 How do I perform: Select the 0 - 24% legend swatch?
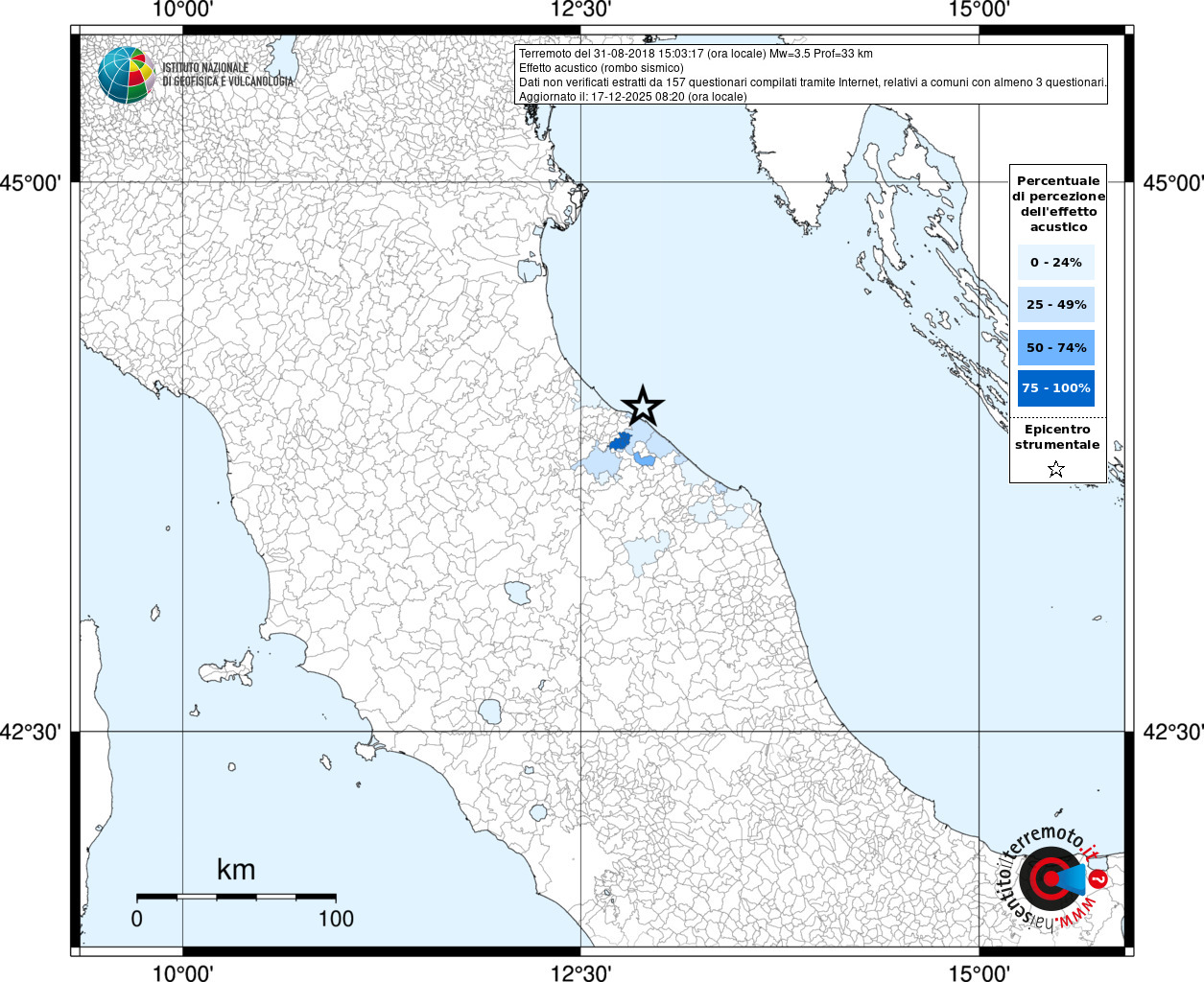click(x=1056, y=262)
